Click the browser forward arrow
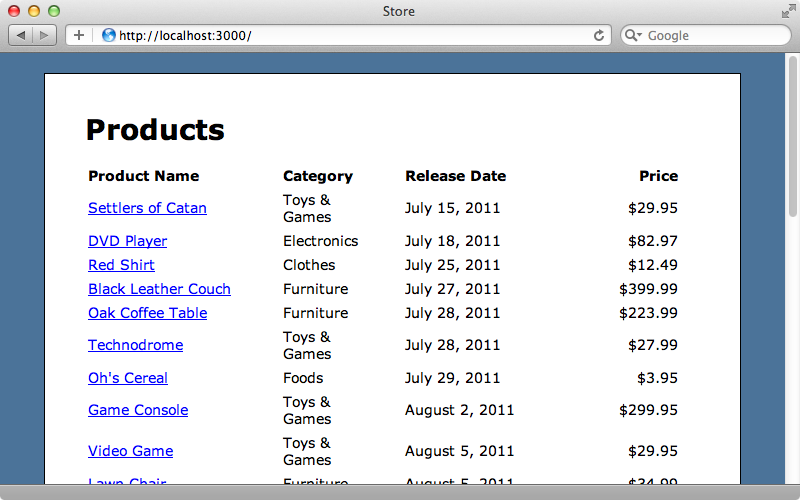800x500 pixels. coord(44,35)
